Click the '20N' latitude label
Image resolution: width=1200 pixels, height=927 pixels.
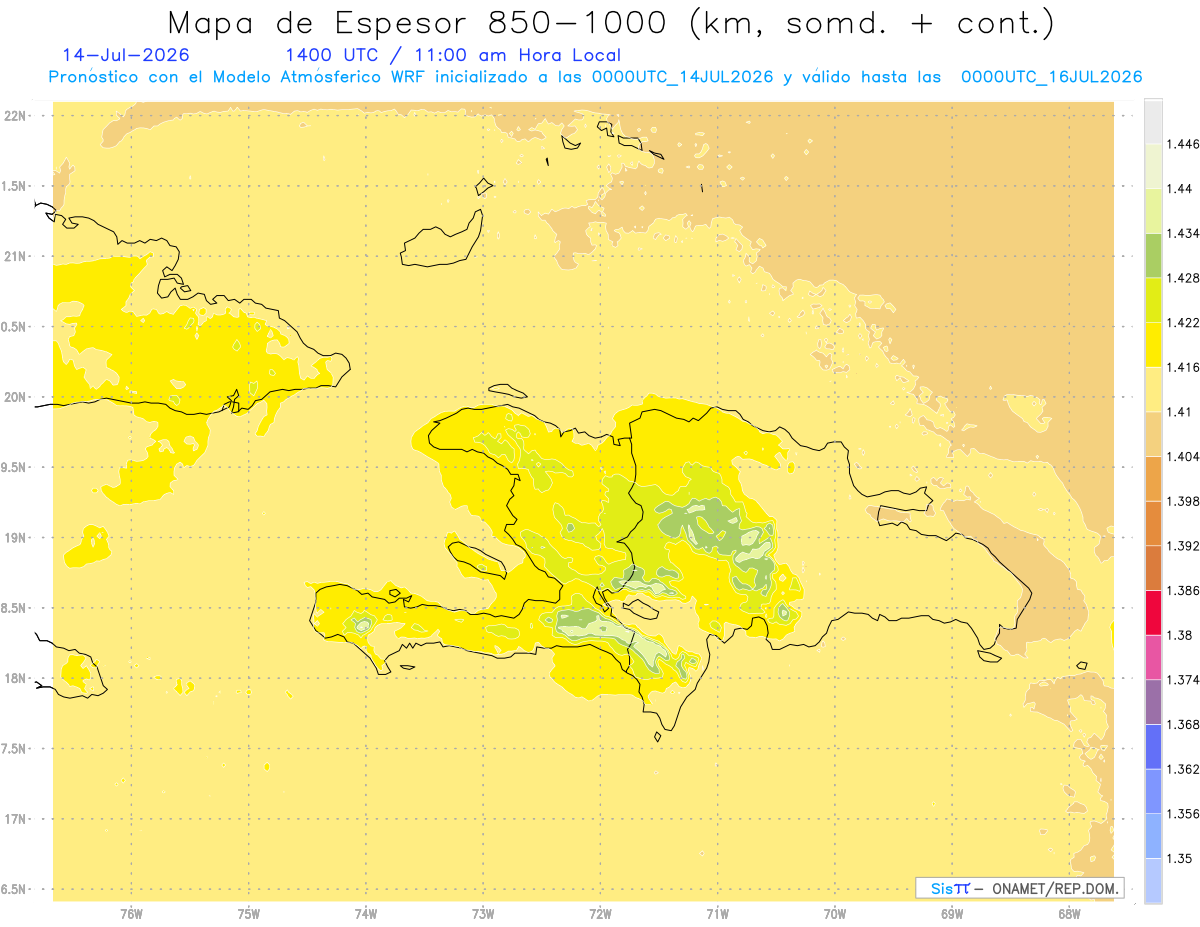[15, 397]
